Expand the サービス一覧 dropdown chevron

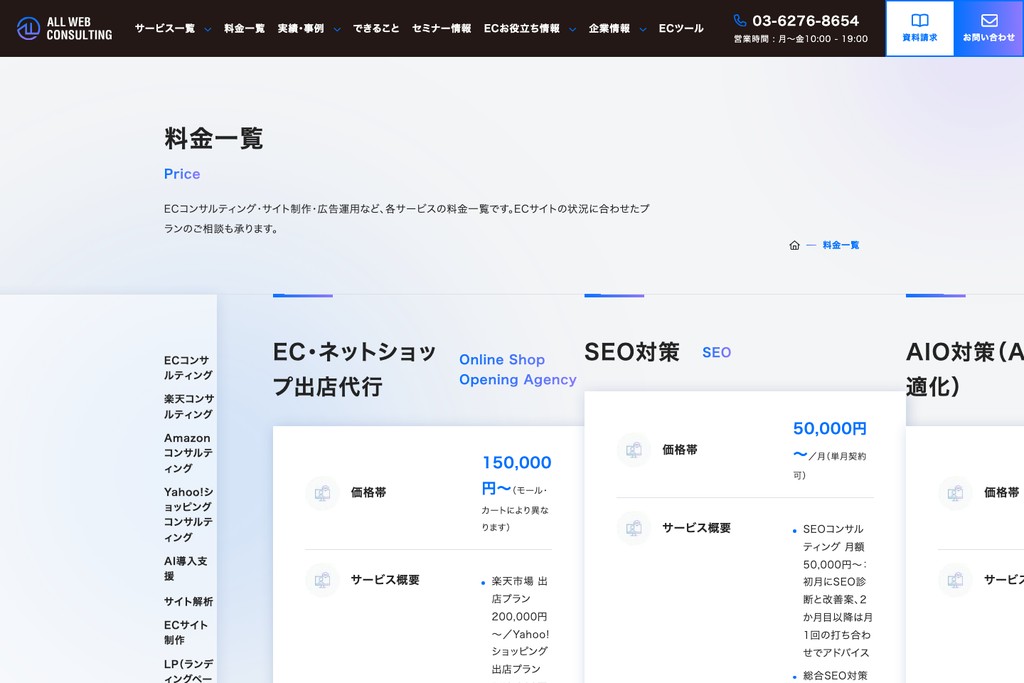[x=208, y=29]
